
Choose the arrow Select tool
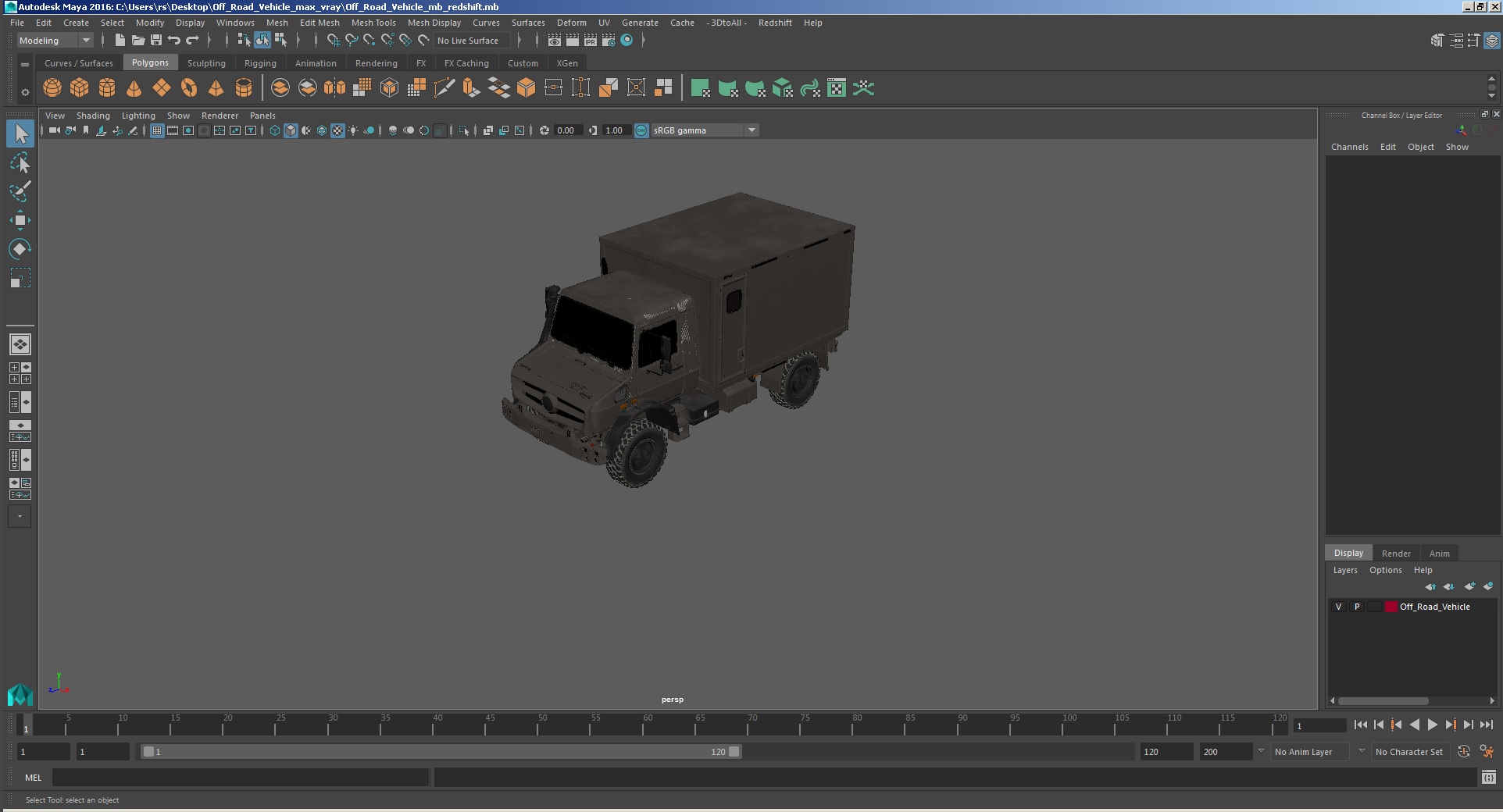point(20,134)
